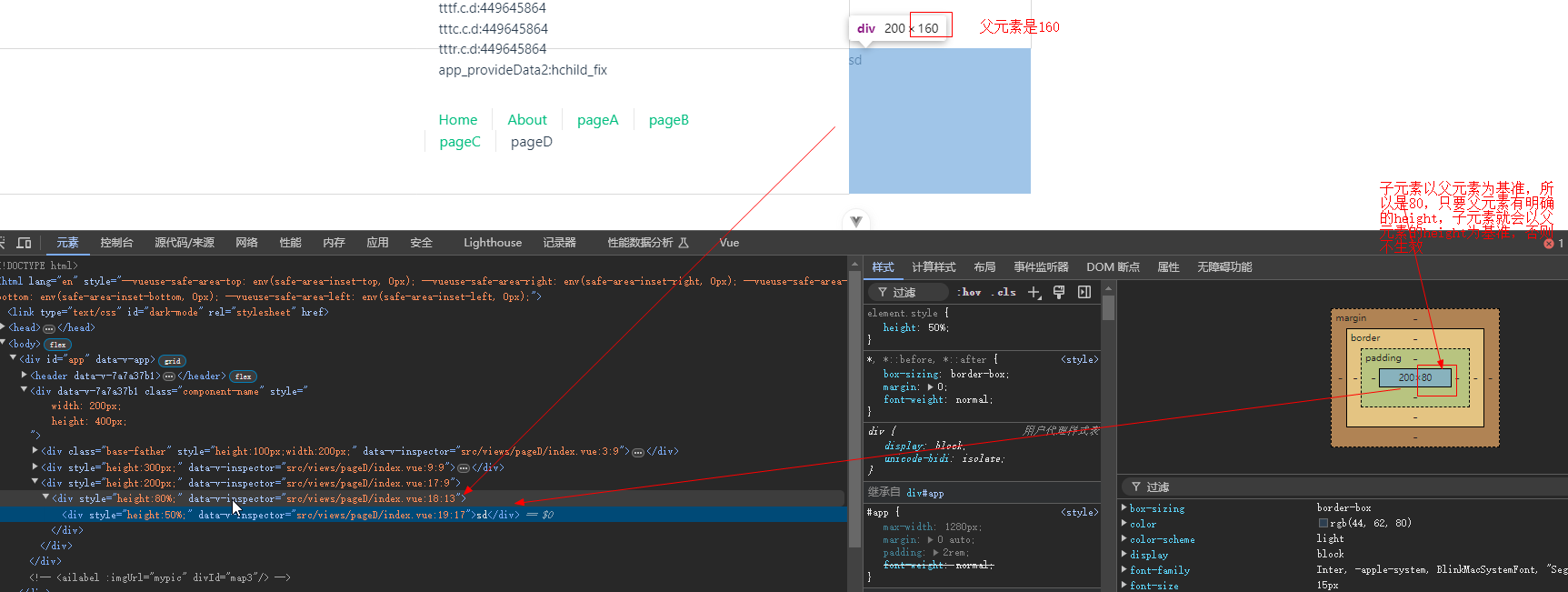Screen dimensions: 1568x592
Task: Click the <style> source link for #app rule
Action: 1080,513
